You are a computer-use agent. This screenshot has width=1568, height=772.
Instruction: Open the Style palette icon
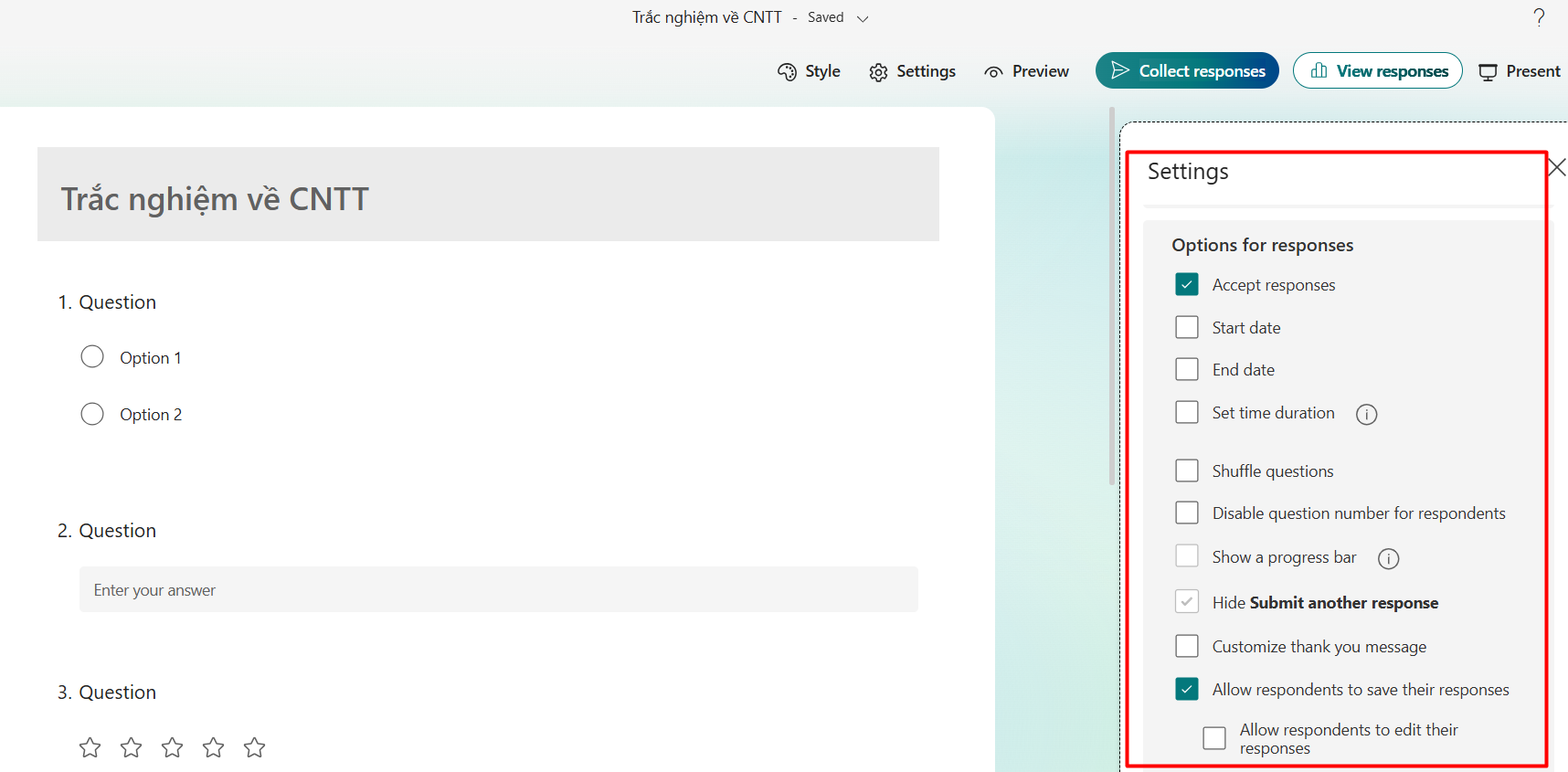click(x=787, y=72)
